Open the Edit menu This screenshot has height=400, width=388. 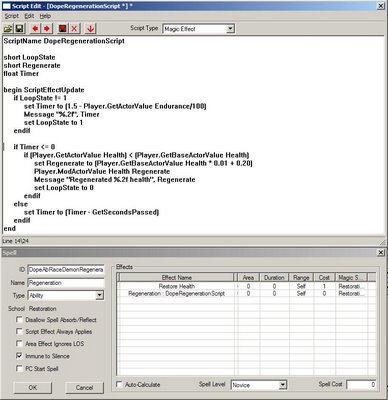[29, 16]
